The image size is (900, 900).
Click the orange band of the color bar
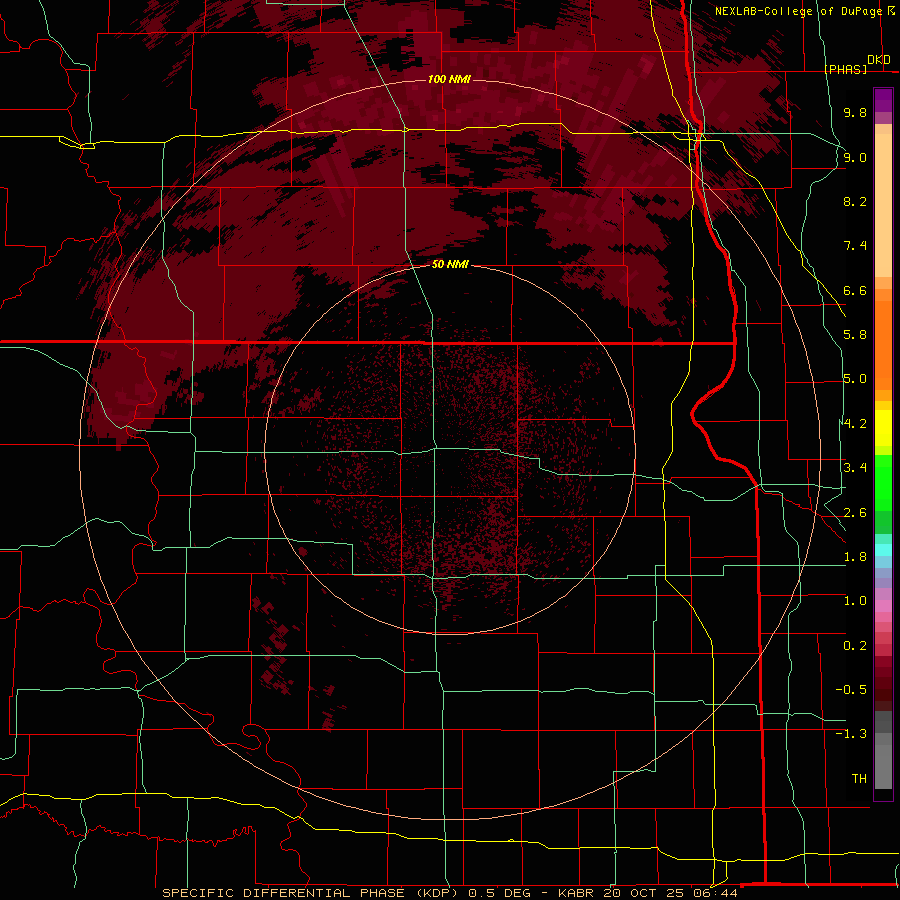(883, 344)
